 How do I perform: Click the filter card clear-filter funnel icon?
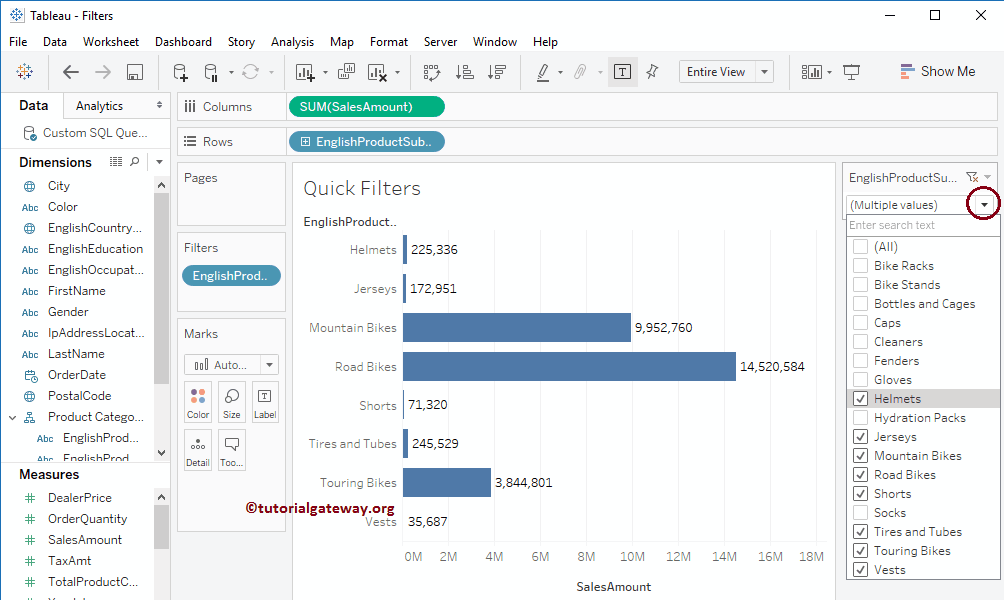click(x=972, y=177)
